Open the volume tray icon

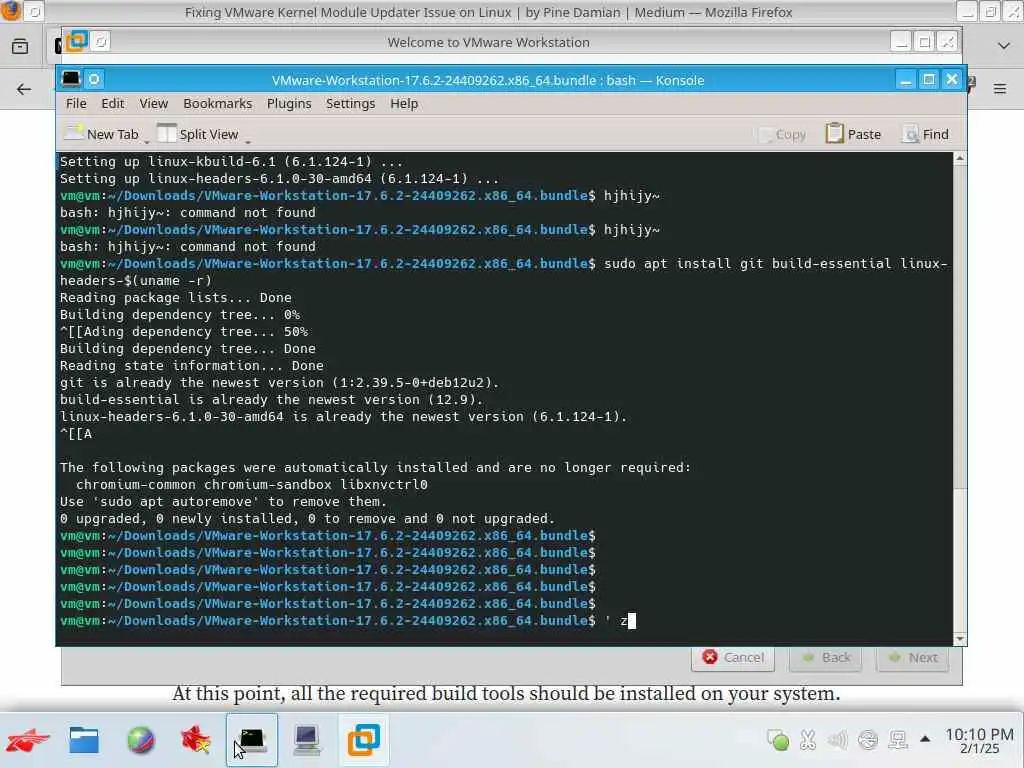(837, 740)
